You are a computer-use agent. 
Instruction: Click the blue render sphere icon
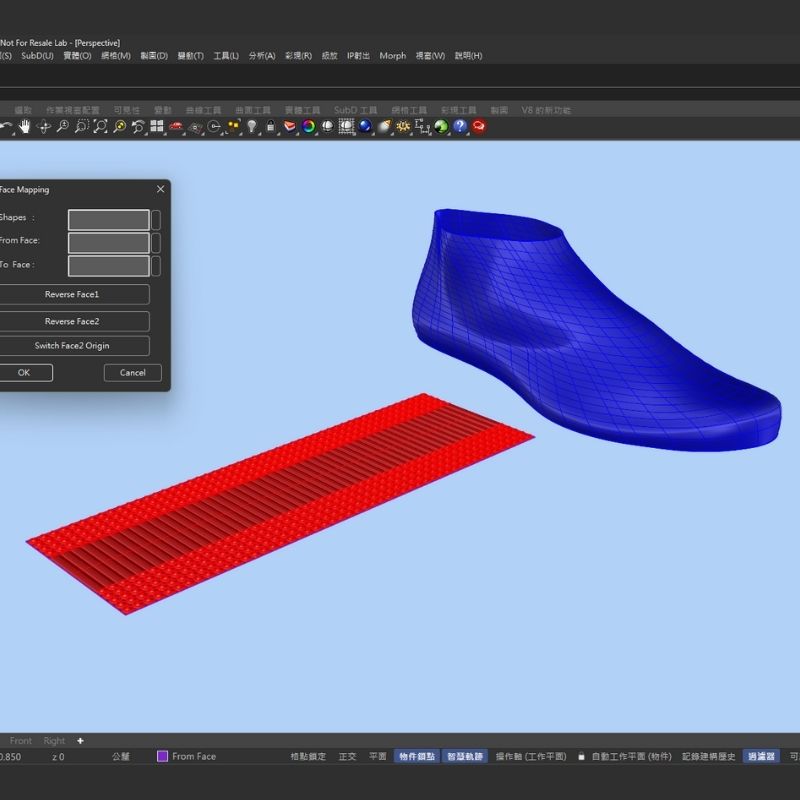click(x=365, y=126)
